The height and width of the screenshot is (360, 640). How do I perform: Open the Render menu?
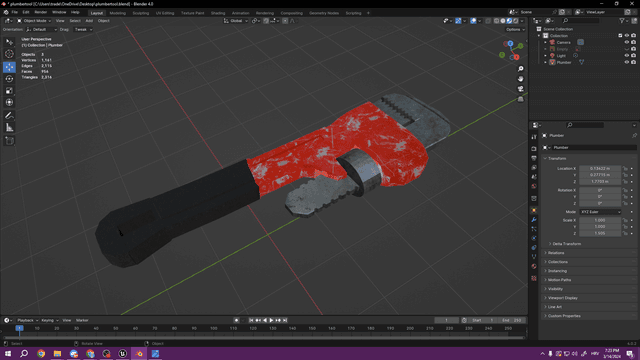coord(40,12)
